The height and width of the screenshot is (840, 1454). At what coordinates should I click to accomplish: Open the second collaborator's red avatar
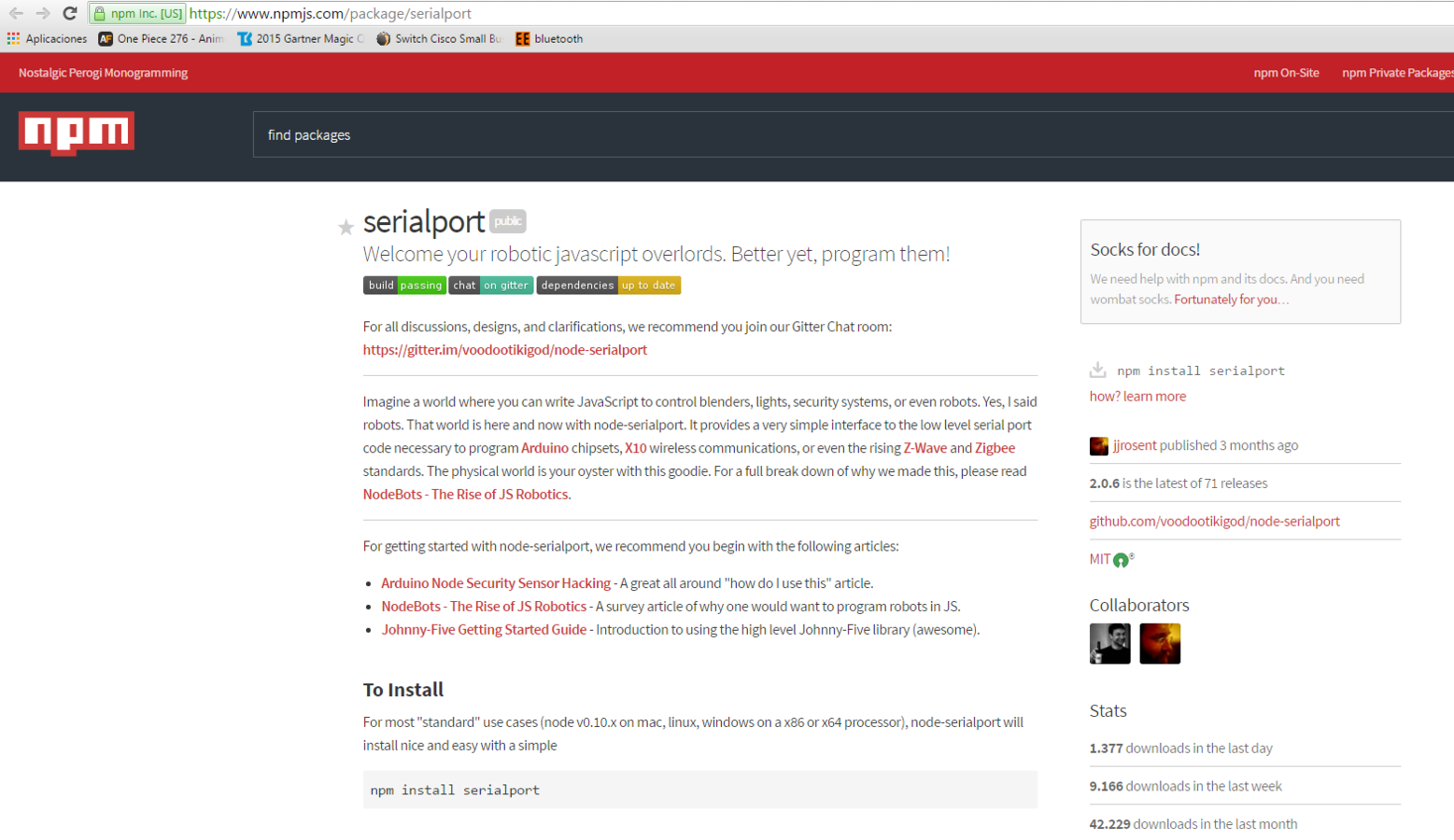(1160, 644)
